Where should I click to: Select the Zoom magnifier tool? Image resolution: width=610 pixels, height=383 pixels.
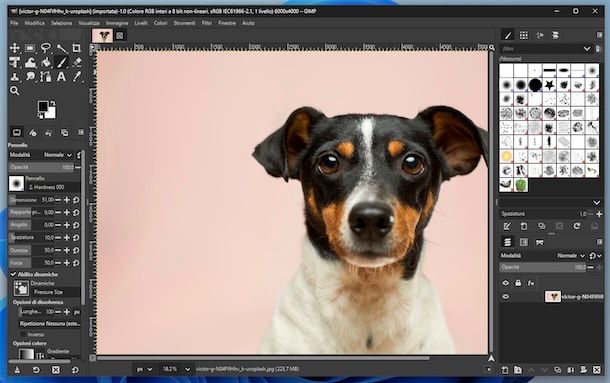(15, 91)
